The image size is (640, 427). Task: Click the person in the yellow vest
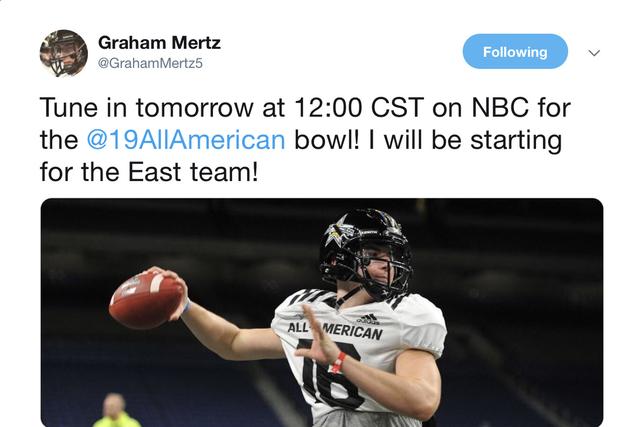pyautogui.click(x=117, y=412)
